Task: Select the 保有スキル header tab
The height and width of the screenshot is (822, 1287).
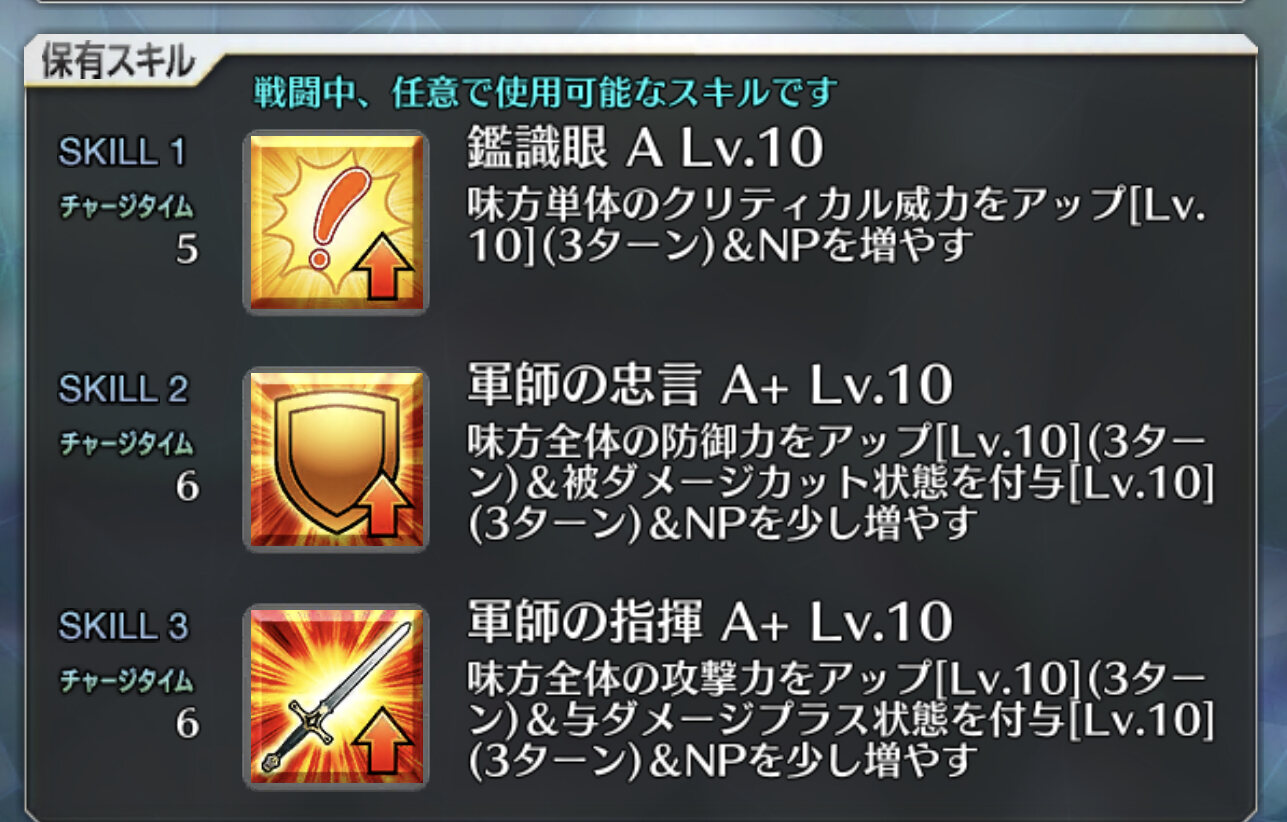Action: pos(117,62)
